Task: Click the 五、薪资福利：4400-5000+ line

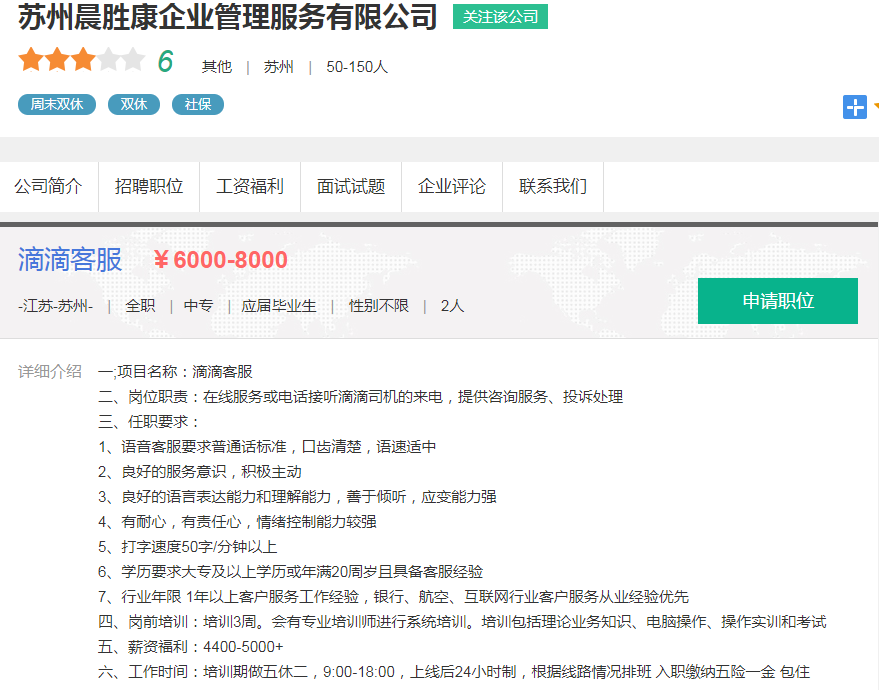Action: (191, 647)
